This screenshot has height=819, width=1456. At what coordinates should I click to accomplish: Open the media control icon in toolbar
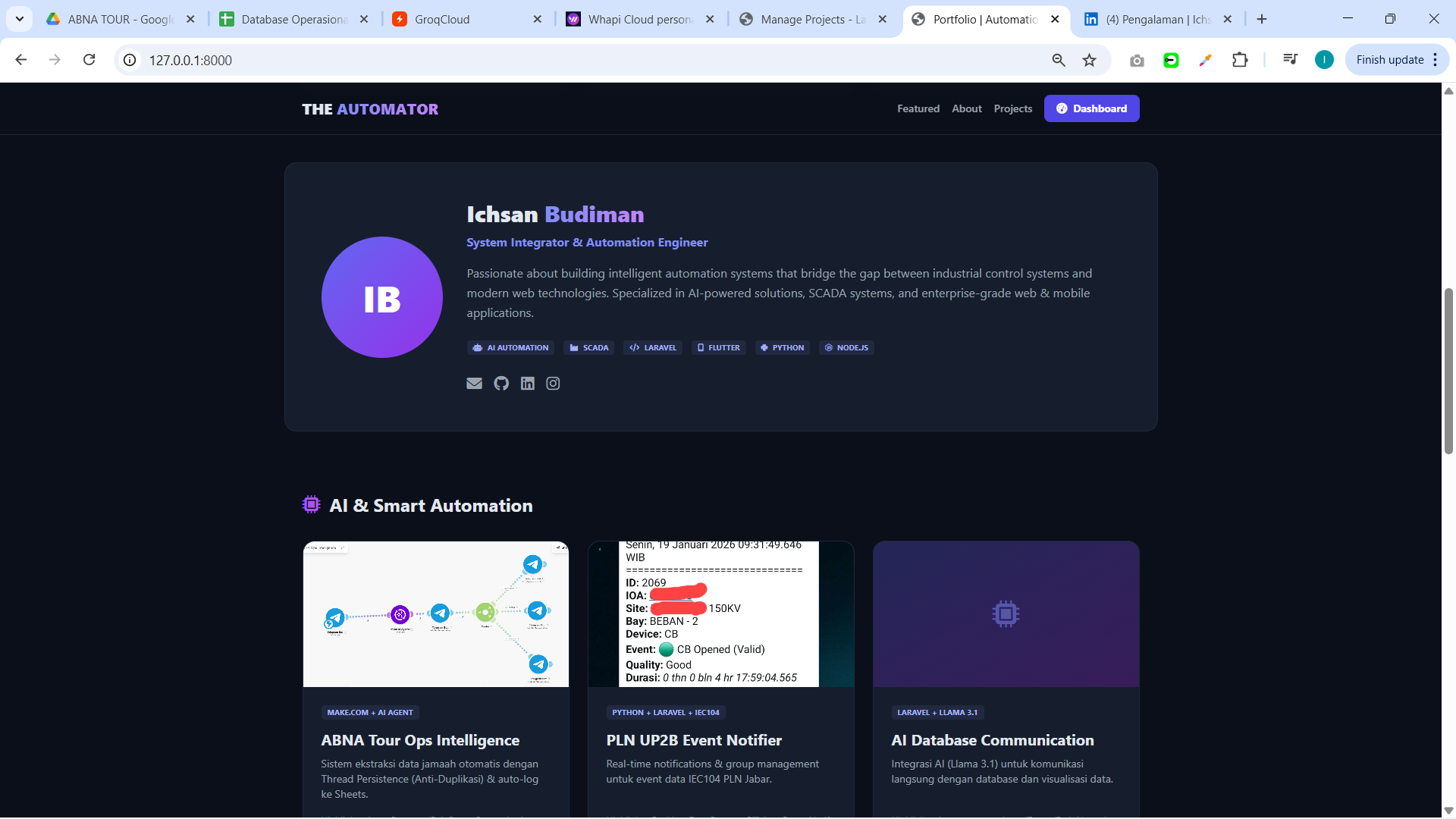coord(1290,60)
